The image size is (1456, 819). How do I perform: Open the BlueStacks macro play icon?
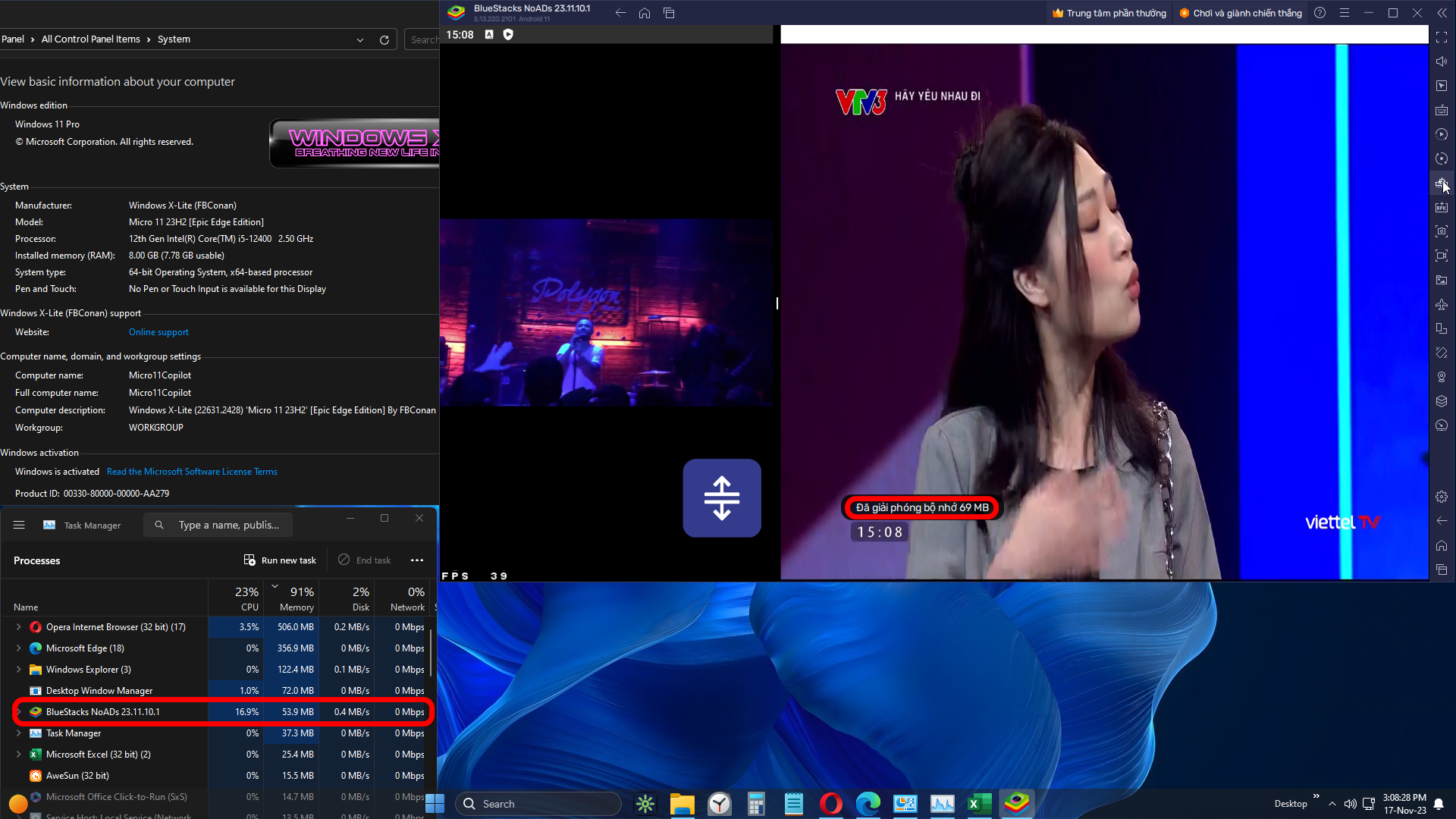click(1442, 134)
